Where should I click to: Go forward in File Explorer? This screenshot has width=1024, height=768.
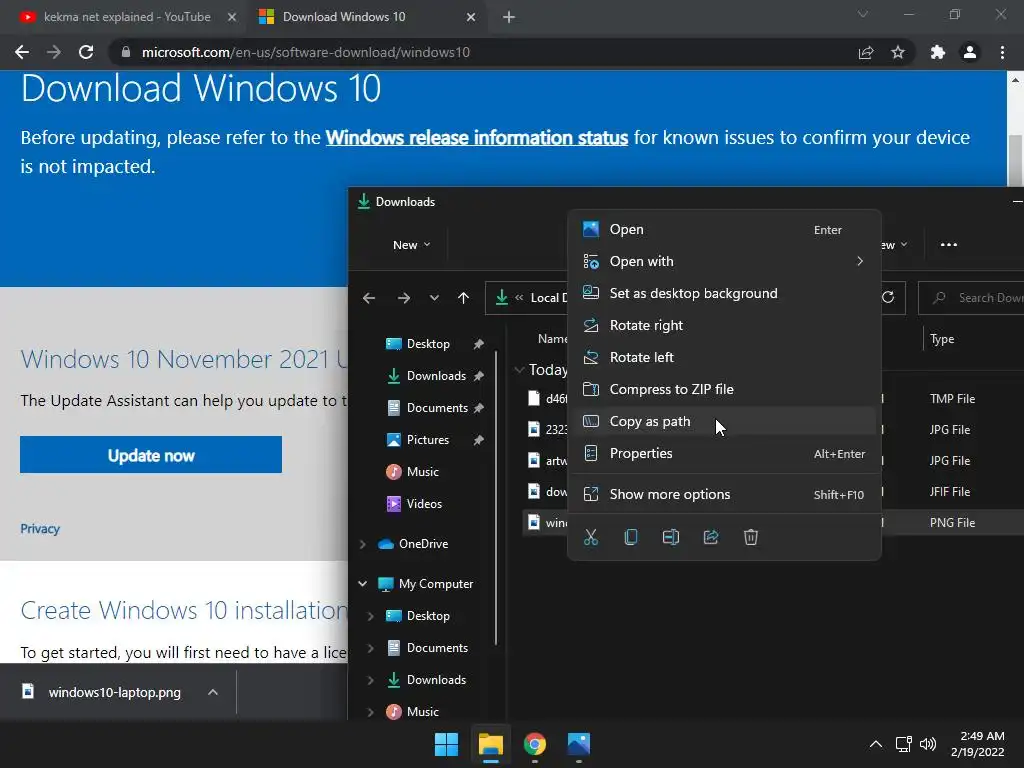point(404,298)
